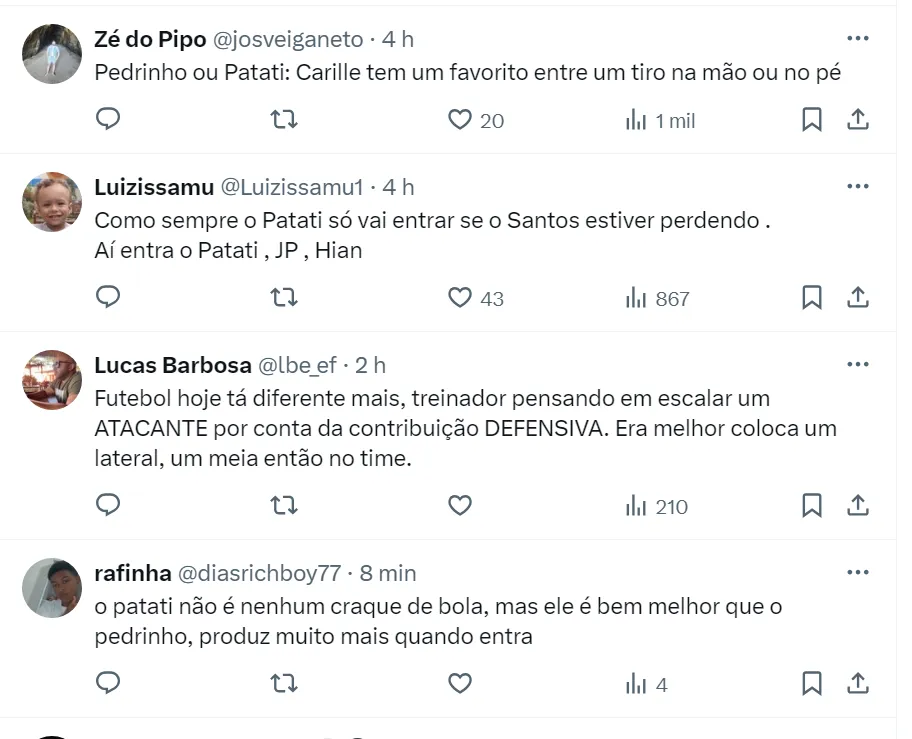The image size is (912, 739).
Task: View analytics of Lucas Barbosa's 210-view tweet
Action: point(657,506)
